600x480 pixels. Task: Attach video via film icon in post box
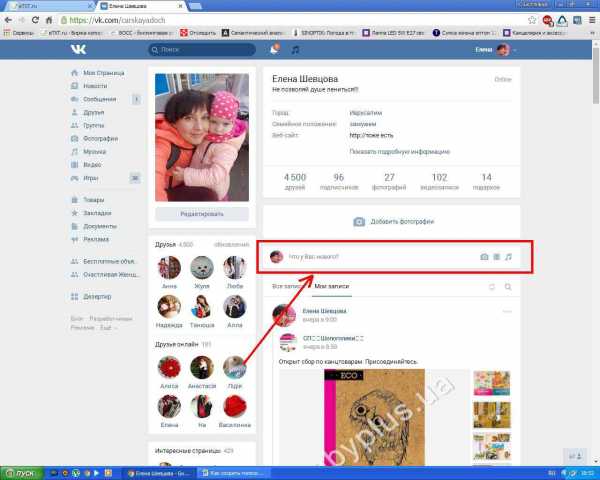click(496, 257)
